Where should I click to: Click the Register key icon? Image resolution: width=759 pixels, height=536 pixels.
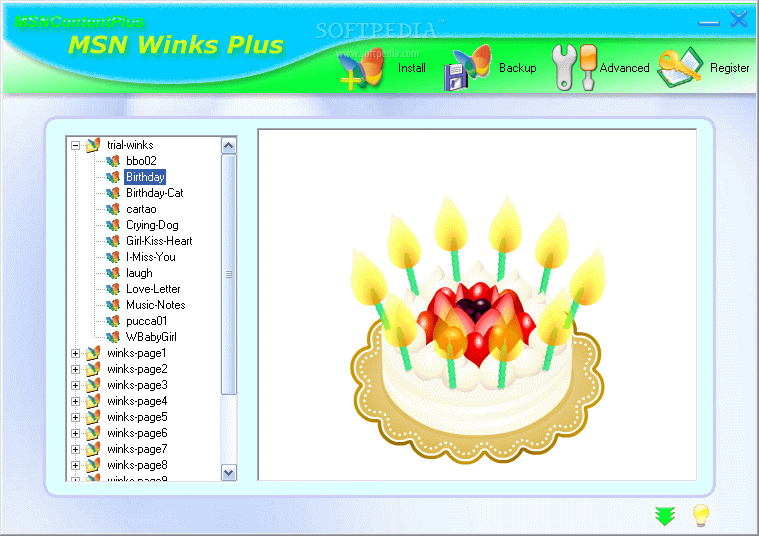(x=680, y=68)
